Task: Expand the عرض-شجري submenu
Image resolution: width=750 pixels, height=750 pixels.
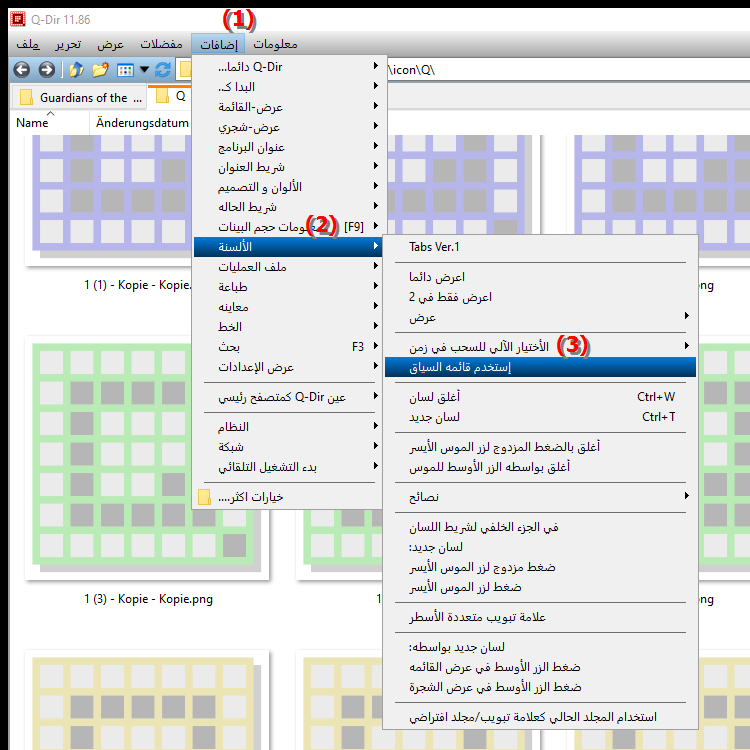Action: click(x=287, y=127)
